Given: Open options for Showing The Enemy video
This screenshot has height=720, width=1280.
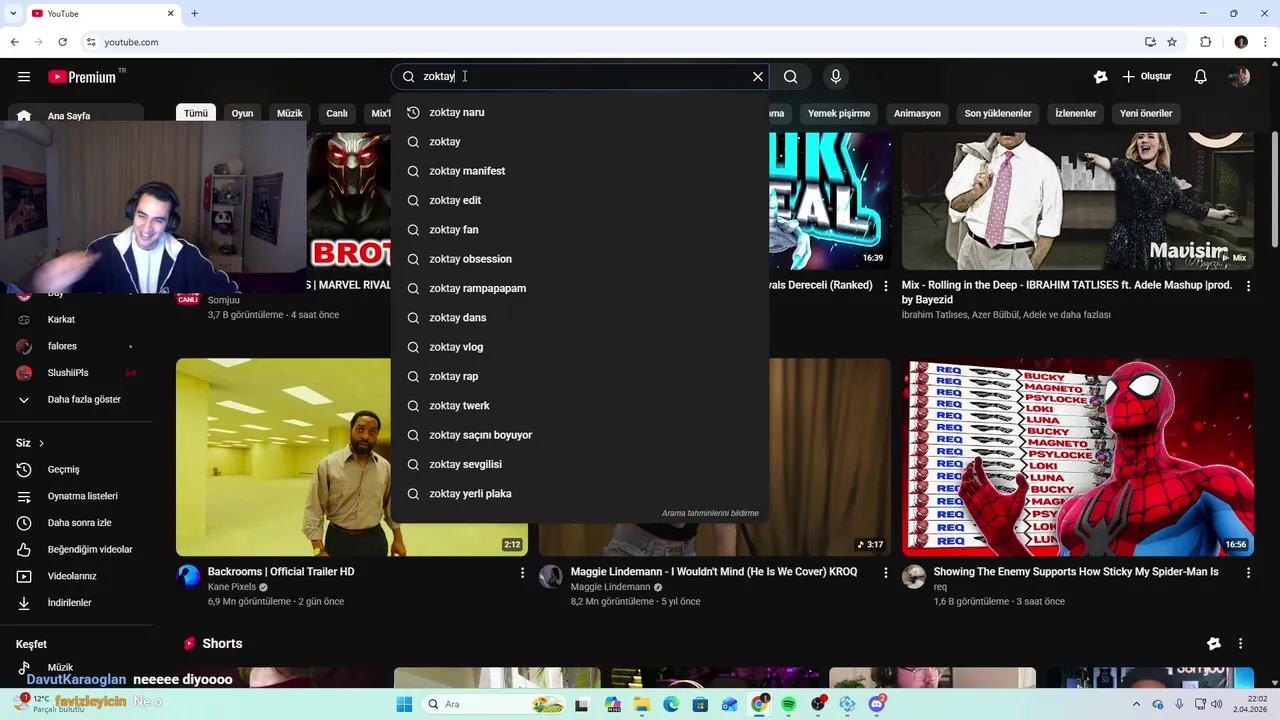Looking at the screenshot, I should point(1248,573).
